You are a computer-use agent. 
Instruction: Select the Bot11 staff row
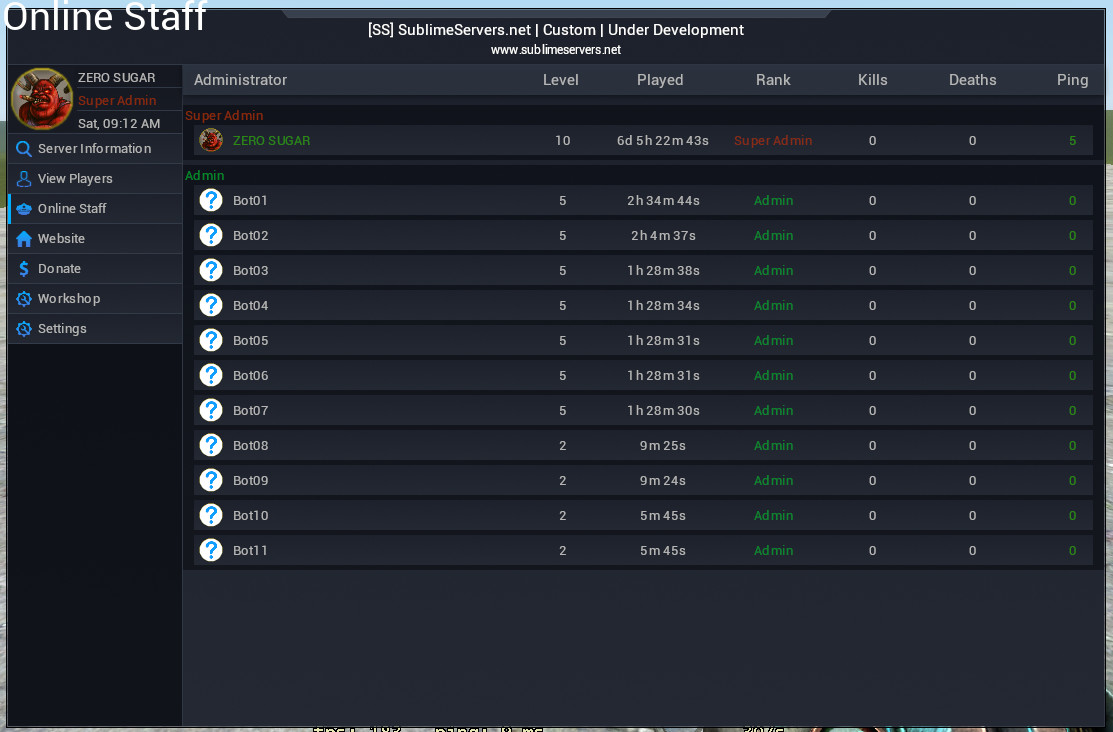coord(642,550)
